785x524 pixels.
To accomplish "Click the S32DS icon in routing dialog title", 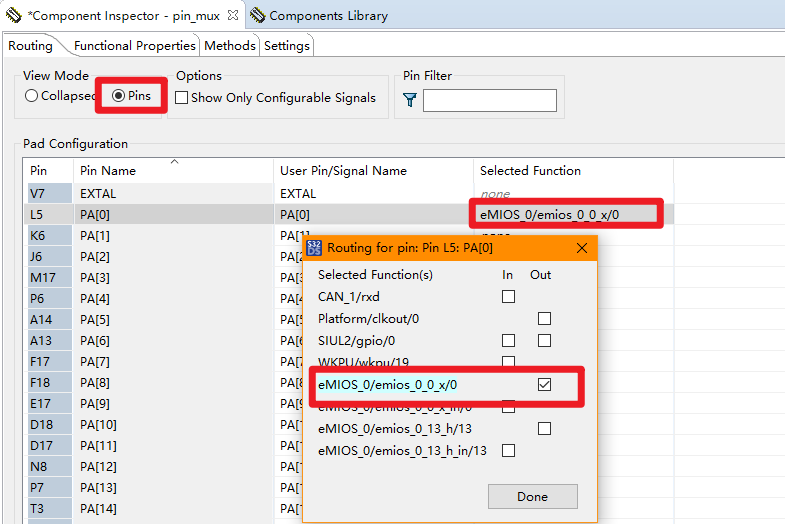I will point(314,248).
